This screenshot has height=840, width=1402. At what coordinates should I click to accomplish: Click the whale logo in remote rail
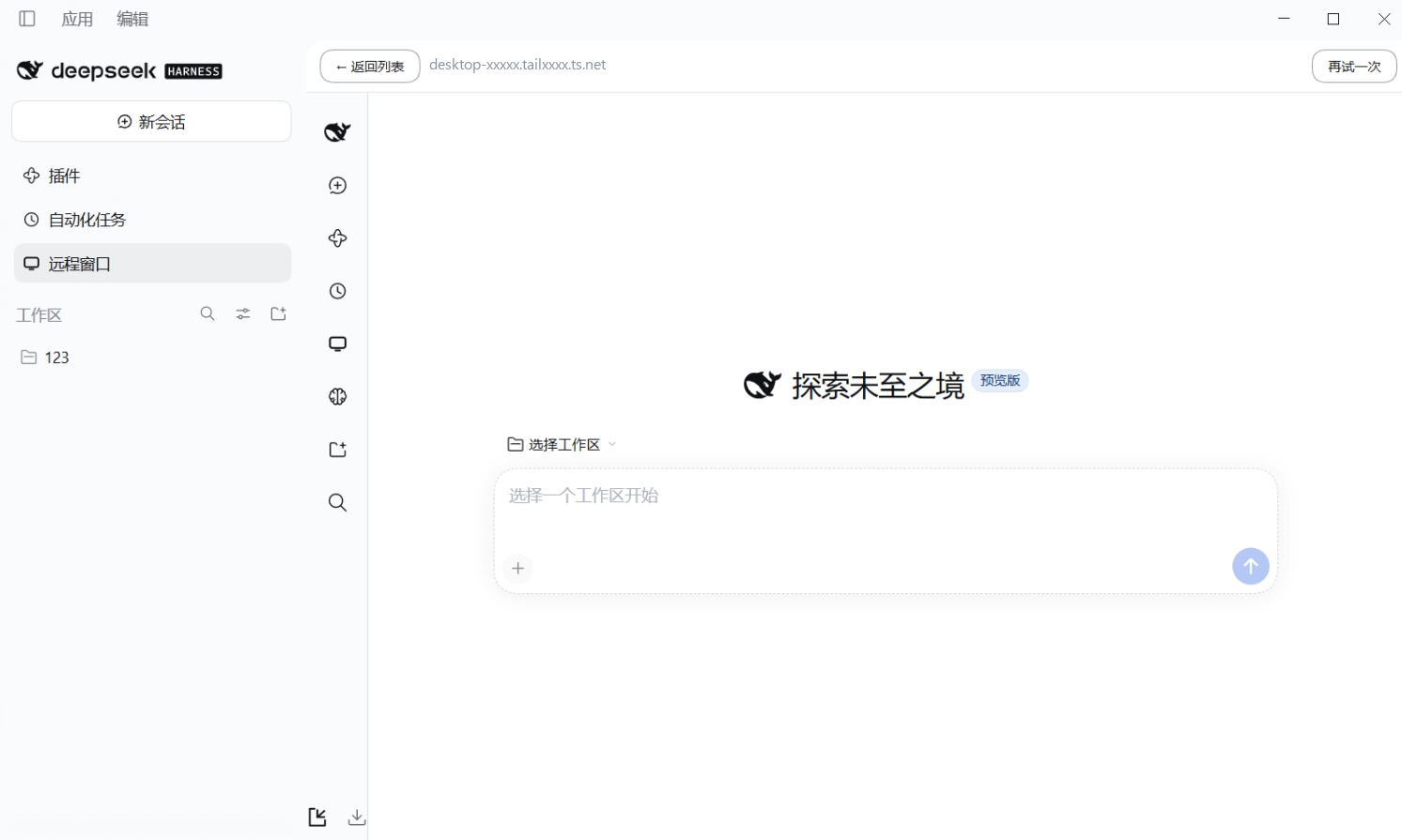(338, 132)
